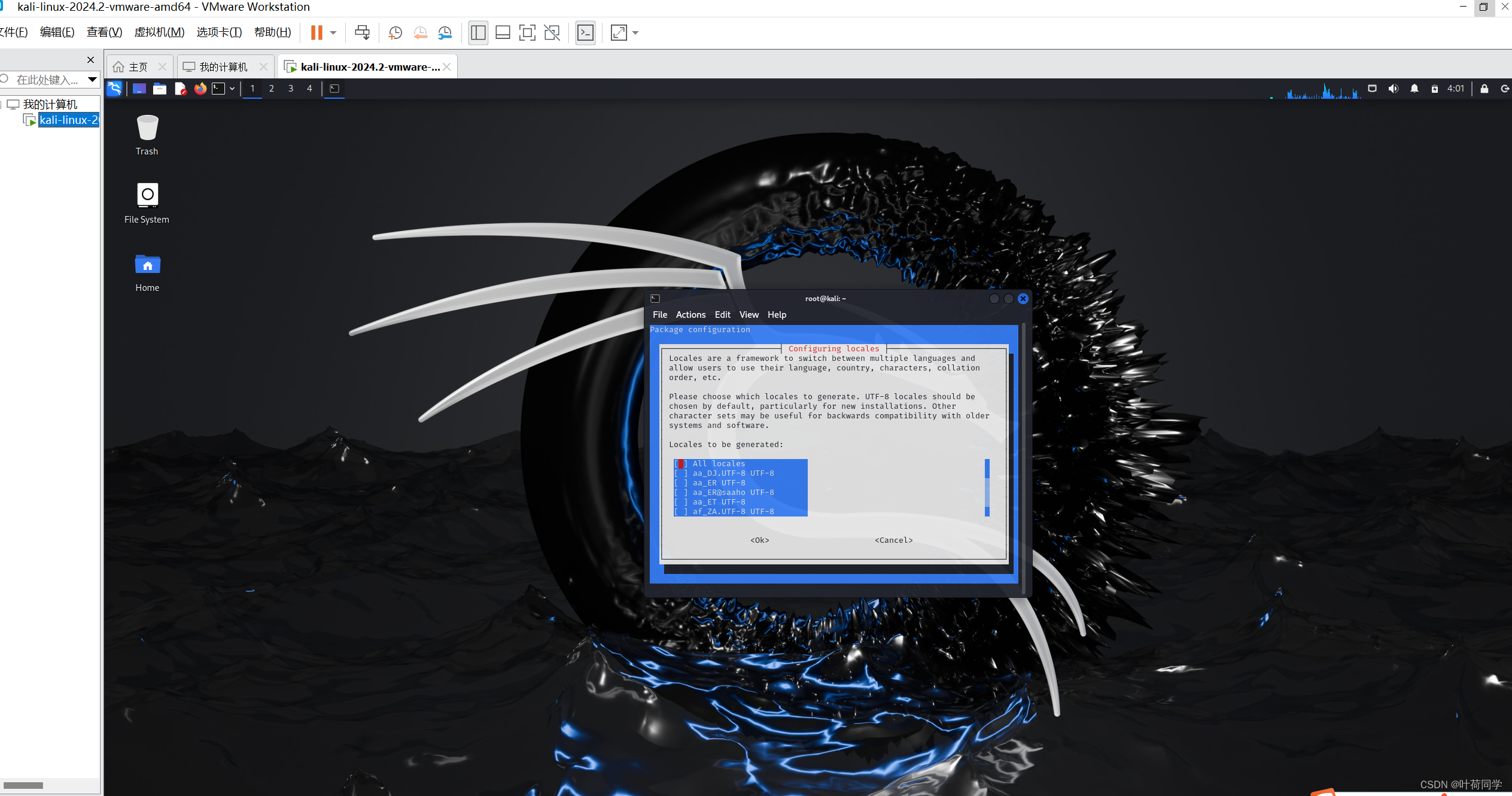Open the file manager panel launcher

tap(160, 89)
